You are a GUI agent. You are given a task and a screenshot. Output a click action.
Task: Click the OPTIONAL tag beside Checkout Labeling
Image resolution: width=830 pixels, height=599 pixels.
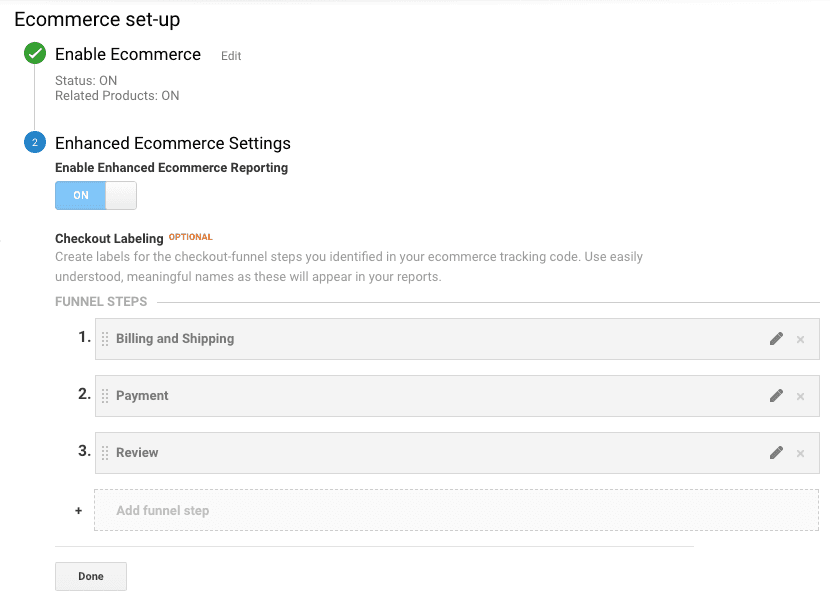(189, 237)
